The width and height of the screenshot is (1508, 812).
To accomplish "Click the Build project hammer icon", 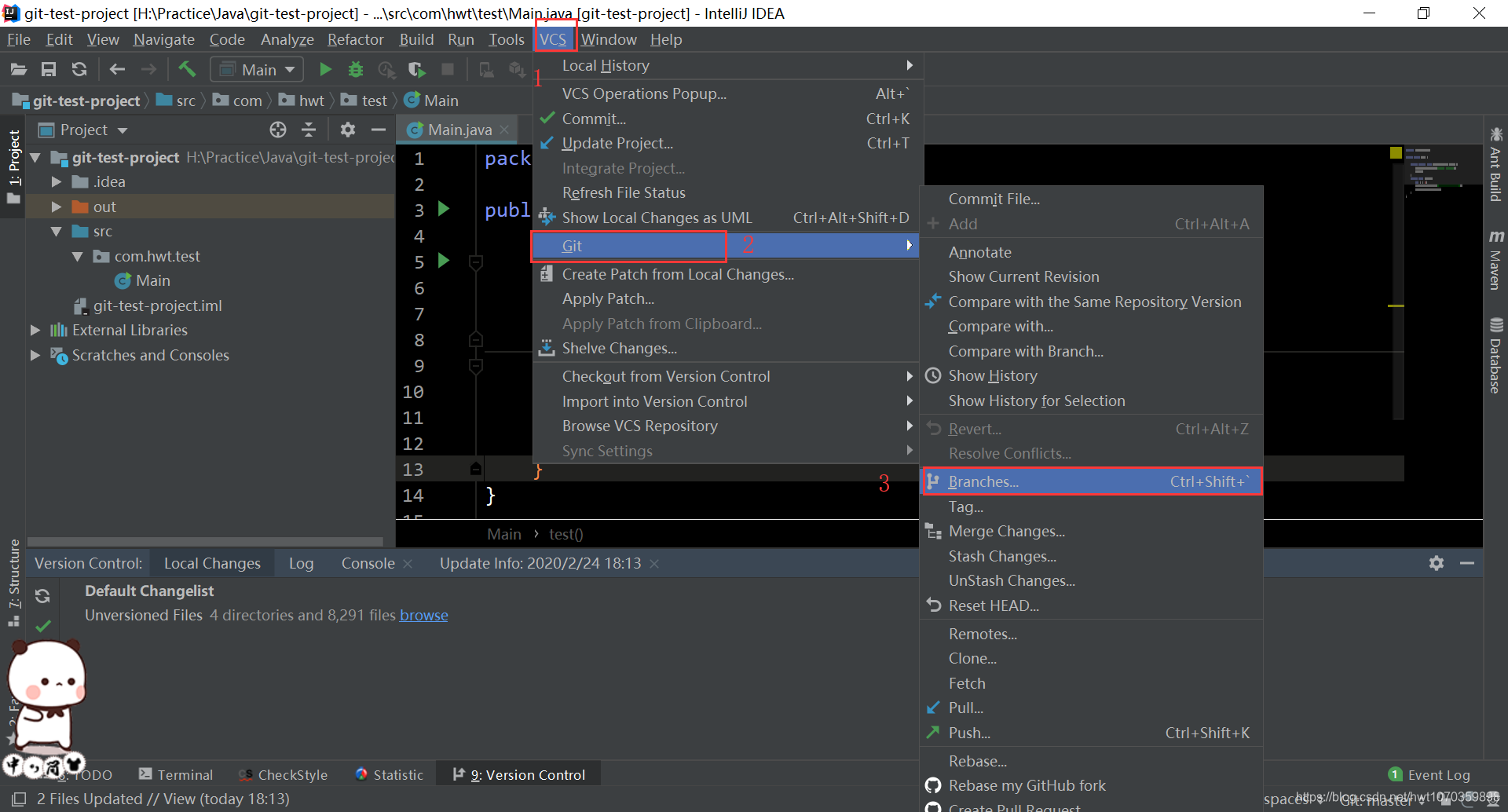I will [x=187, y=69].
